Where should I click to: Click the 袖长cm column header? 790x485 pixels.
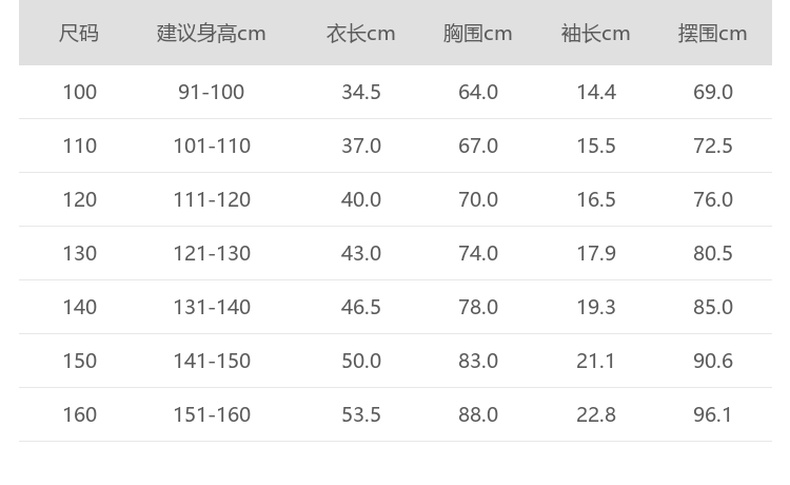click(x=596, y=33)
